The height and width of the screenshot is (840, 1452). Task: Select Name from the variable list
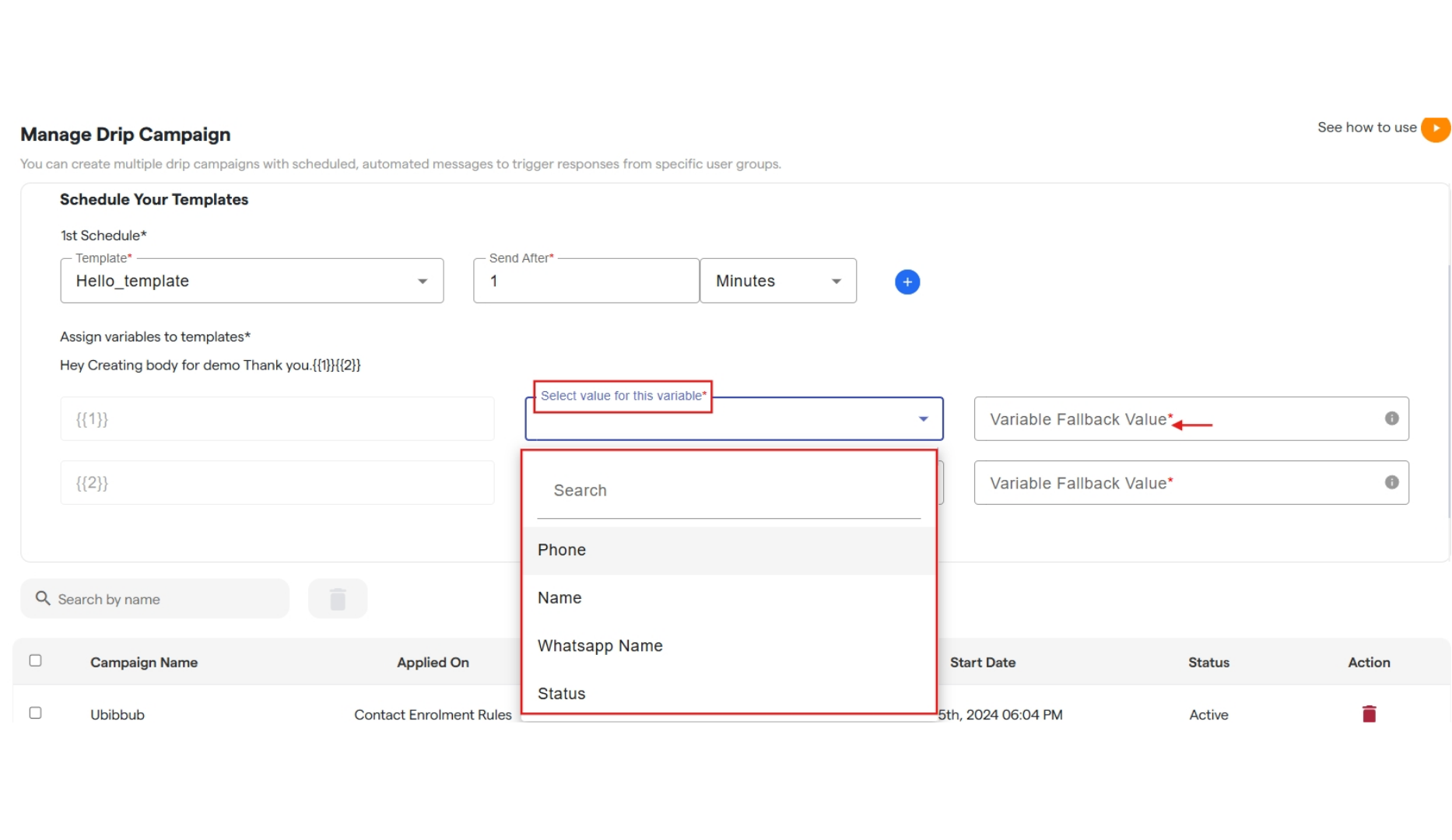tap(728, 598)
